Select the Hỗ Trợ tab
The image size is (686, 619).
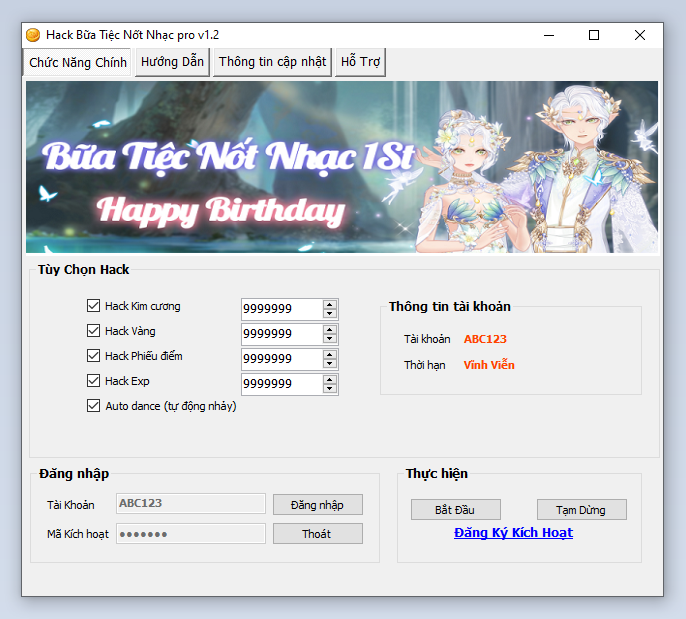(x=361, y=62)
